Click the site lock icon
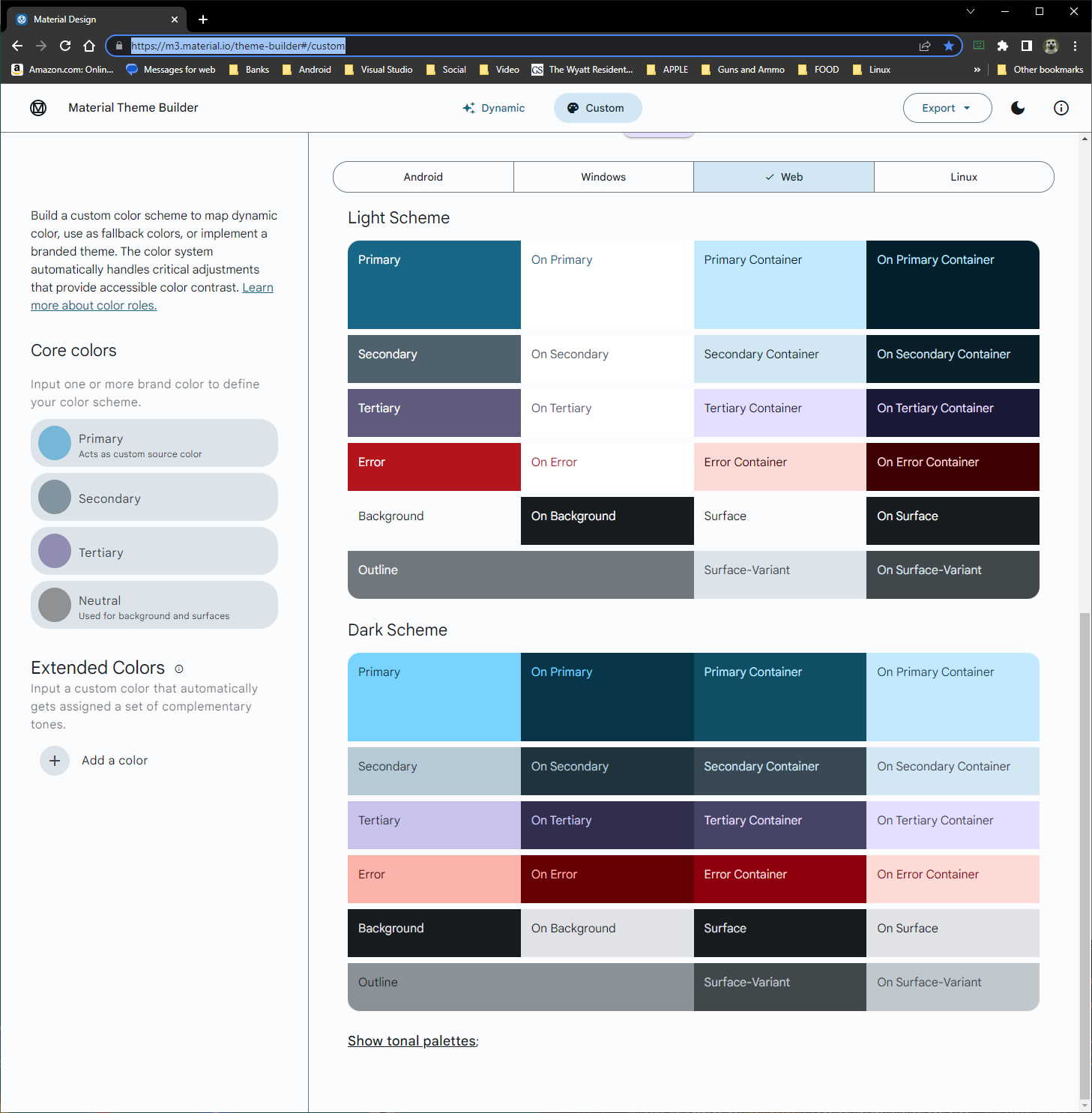The height and width of the screenshot is (1113, 1092). 118,46
